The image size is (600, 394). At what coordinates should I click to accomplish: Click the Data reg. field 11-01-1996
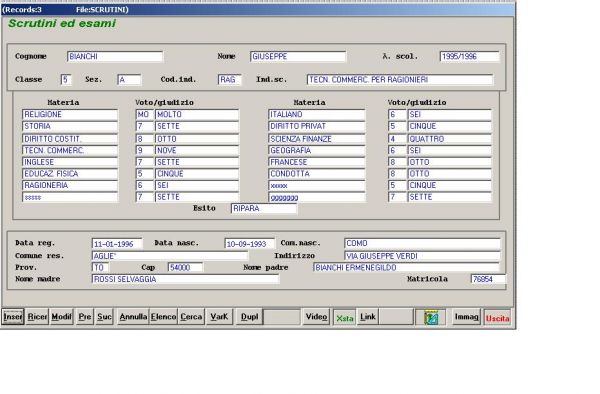click(117, 244)
